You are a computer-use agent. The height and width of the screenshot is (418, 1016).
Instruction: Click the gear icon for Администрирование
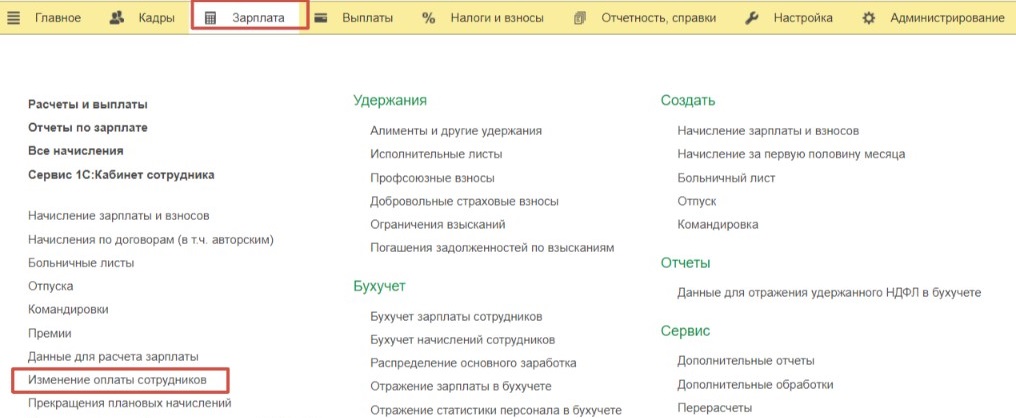click(x=868, y=18)
